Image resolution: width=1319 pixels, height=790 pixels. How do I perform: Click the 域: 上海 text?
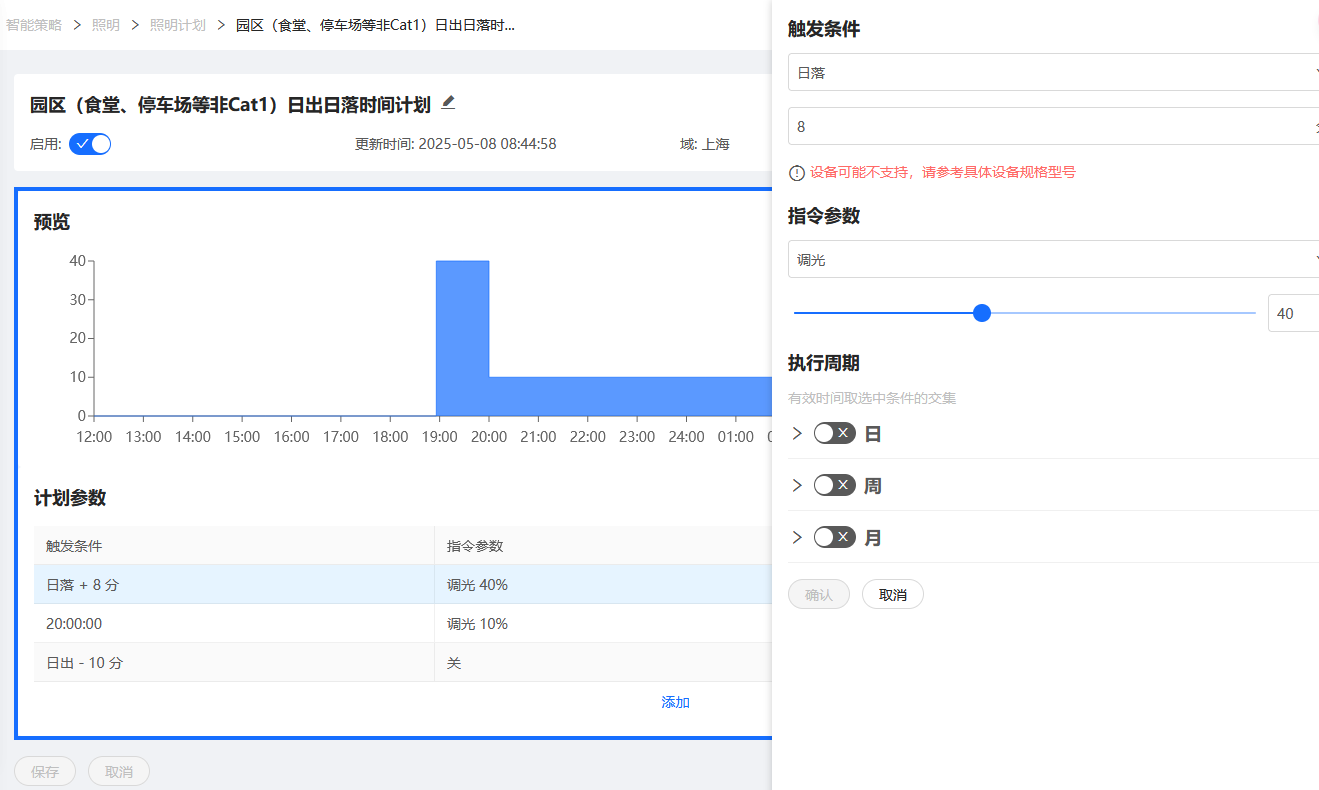point(705,144)
